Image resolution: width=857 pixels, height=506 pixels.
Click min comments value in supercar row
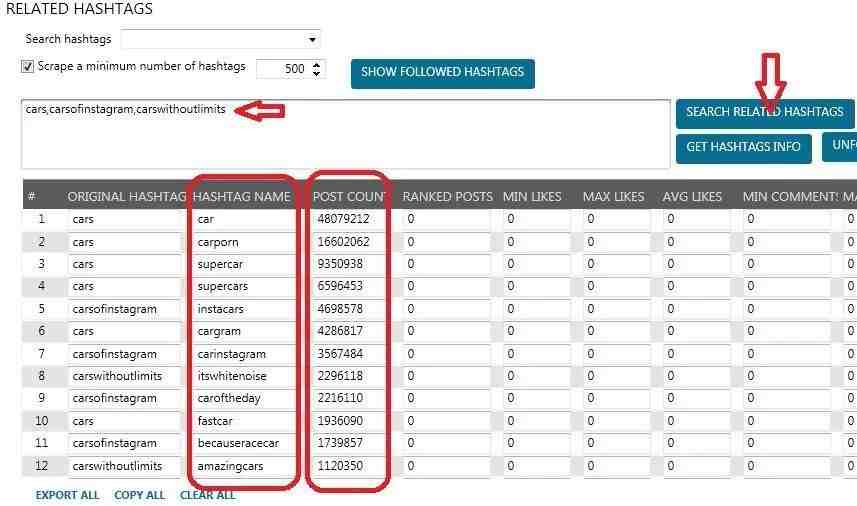pyautogui.click(x=787, y=264)
